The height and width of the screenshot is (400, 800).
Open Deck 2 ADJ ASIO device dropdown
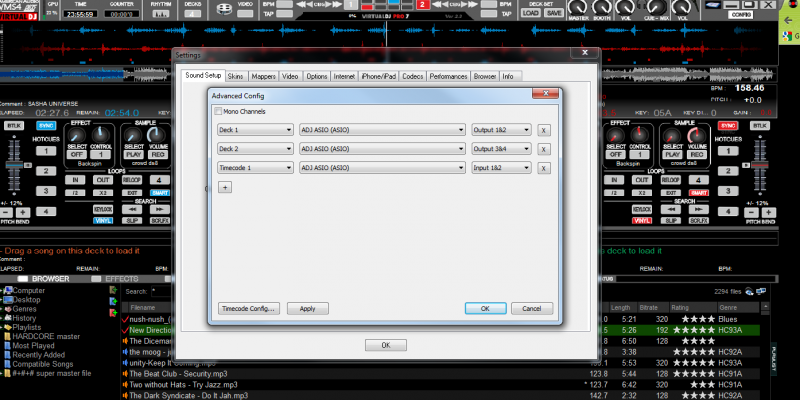[382, 149]
